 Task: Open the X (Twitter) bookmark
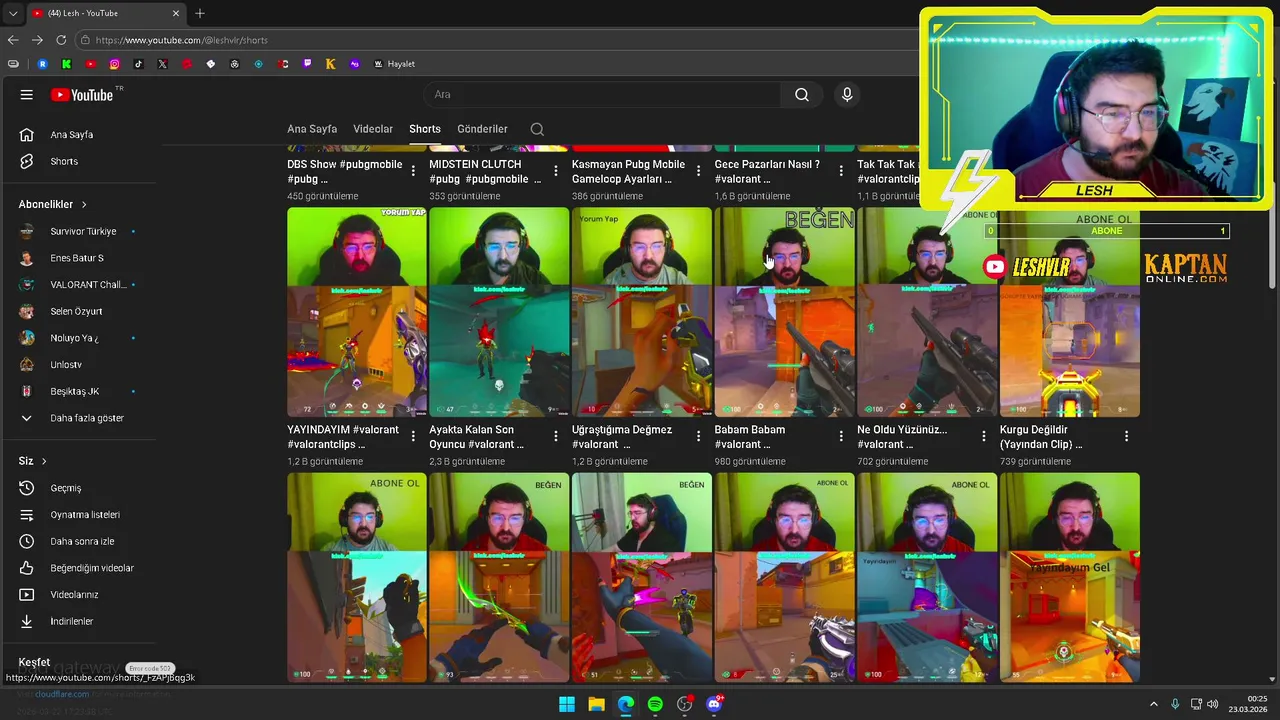[x=163, y=64]
